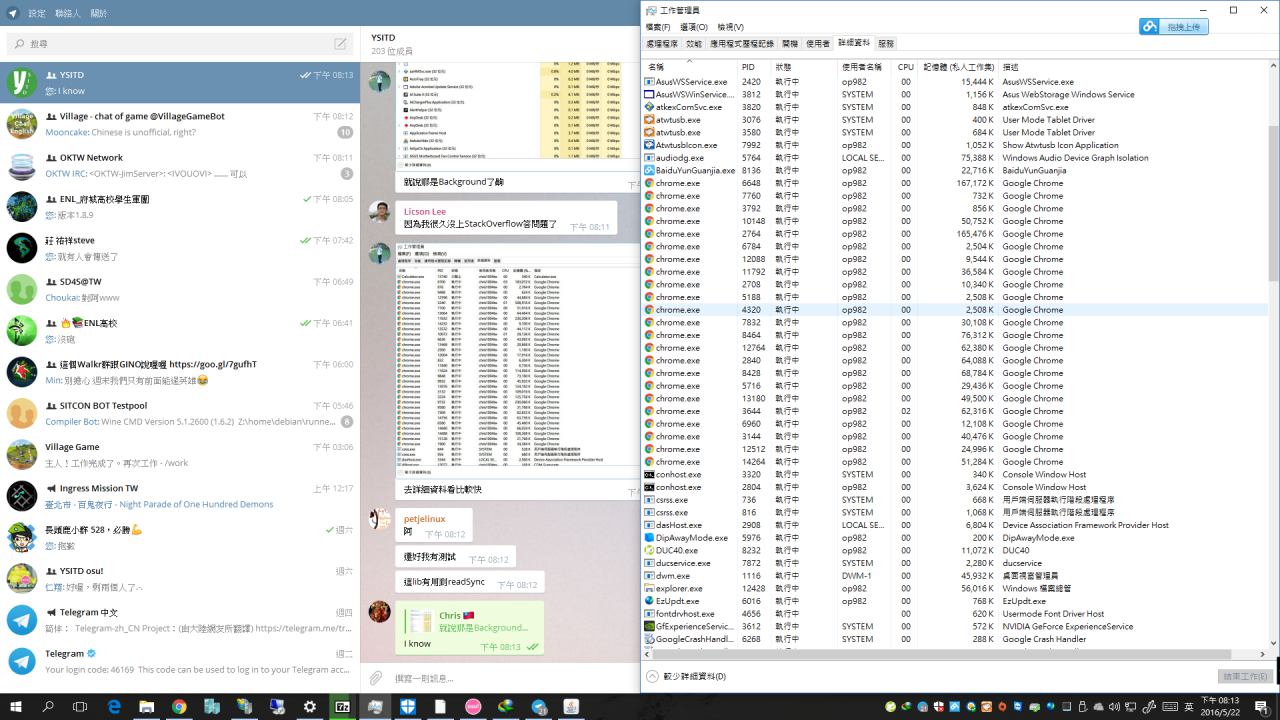
Task: Click the 聯絡人 link in Telegram header
Action: (68, 14)
